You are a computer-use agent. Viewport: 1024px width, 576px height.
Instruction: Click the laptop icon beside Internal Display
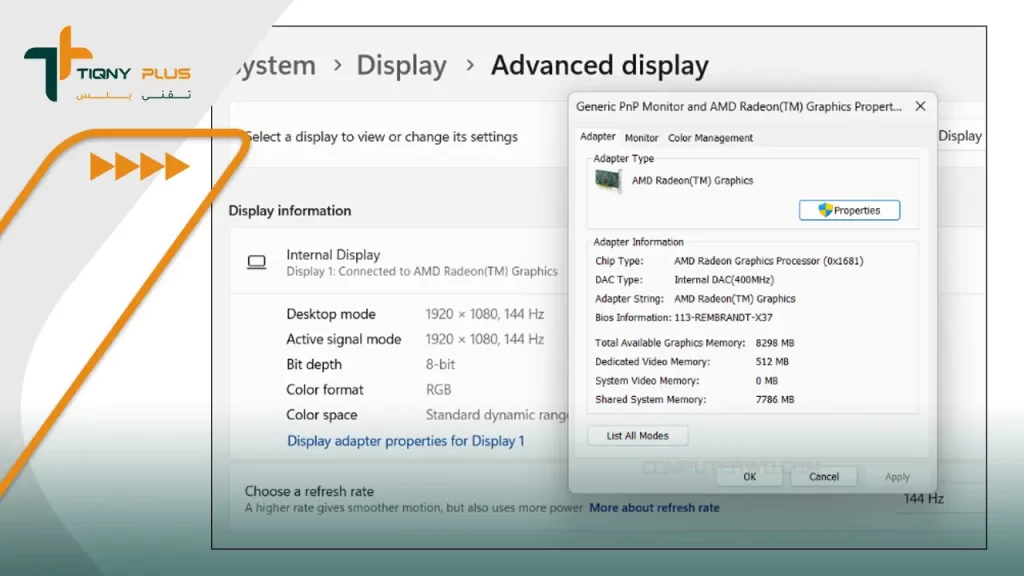click(257, 262)
